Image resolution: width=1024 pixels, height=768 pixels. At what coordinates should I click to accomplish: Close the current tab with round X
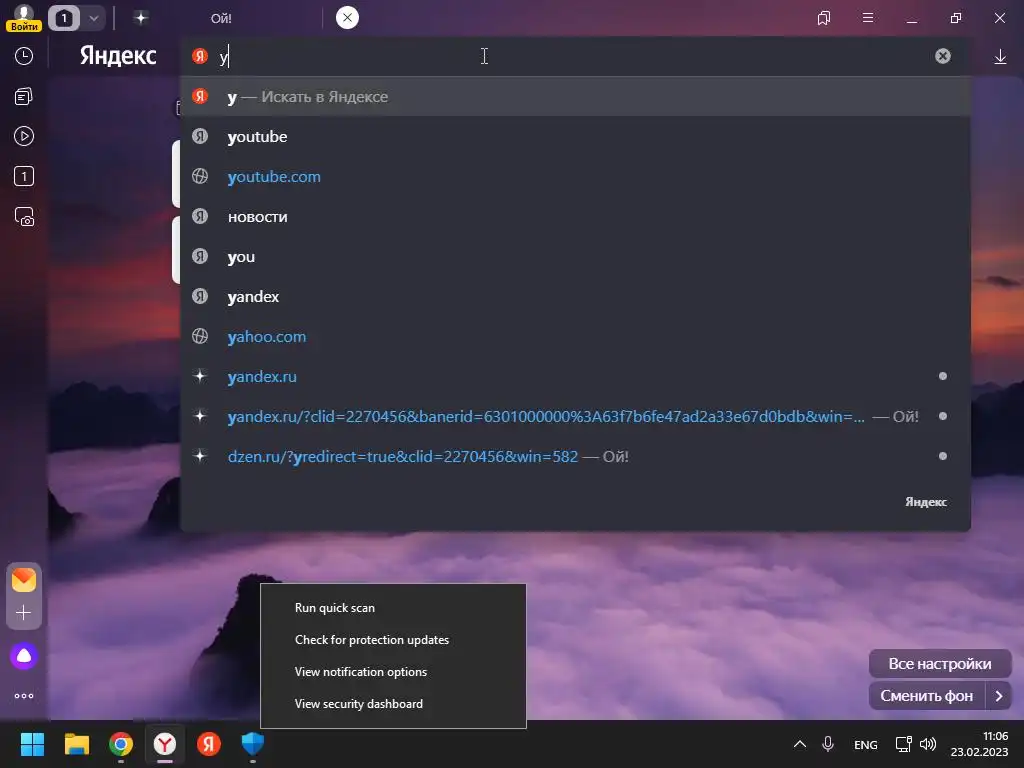[347, 18]
